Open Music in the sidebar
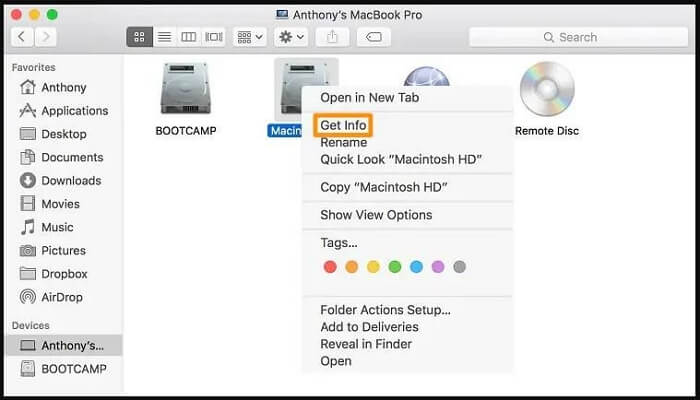Viewport: 700px width, 400px height. (x=46, y=227)
